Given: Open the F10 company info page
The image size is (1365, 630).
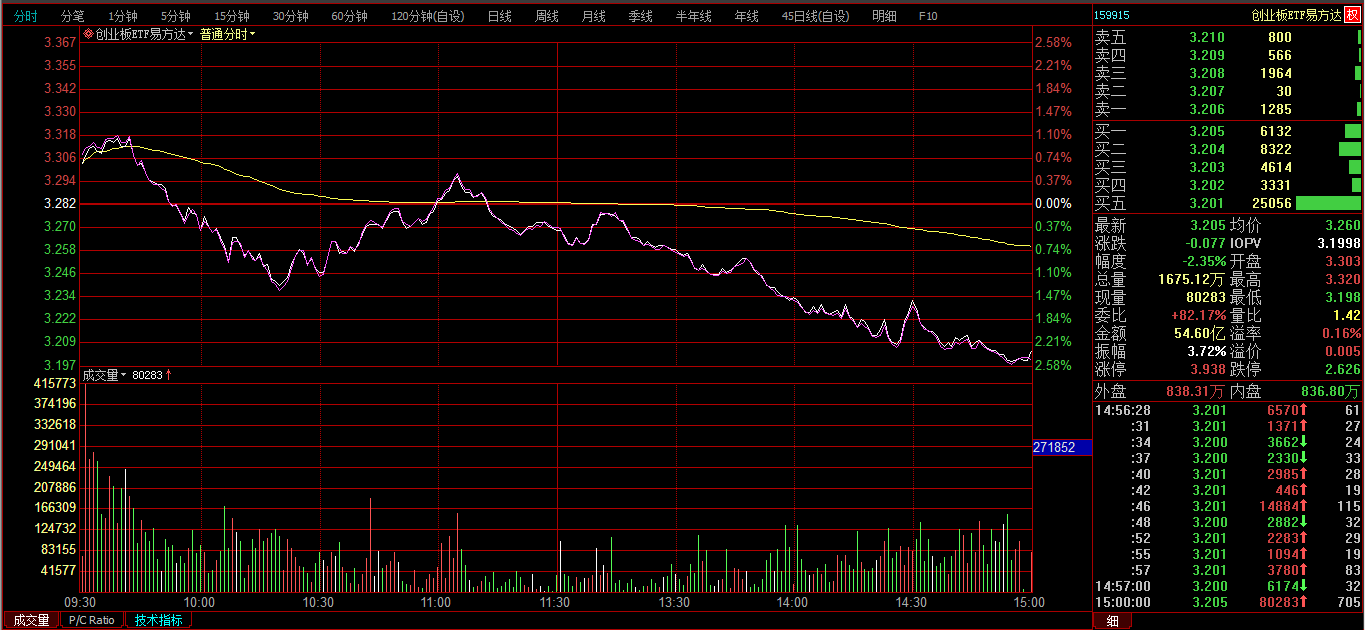Looking at the screenshot, I should point(928,16).
